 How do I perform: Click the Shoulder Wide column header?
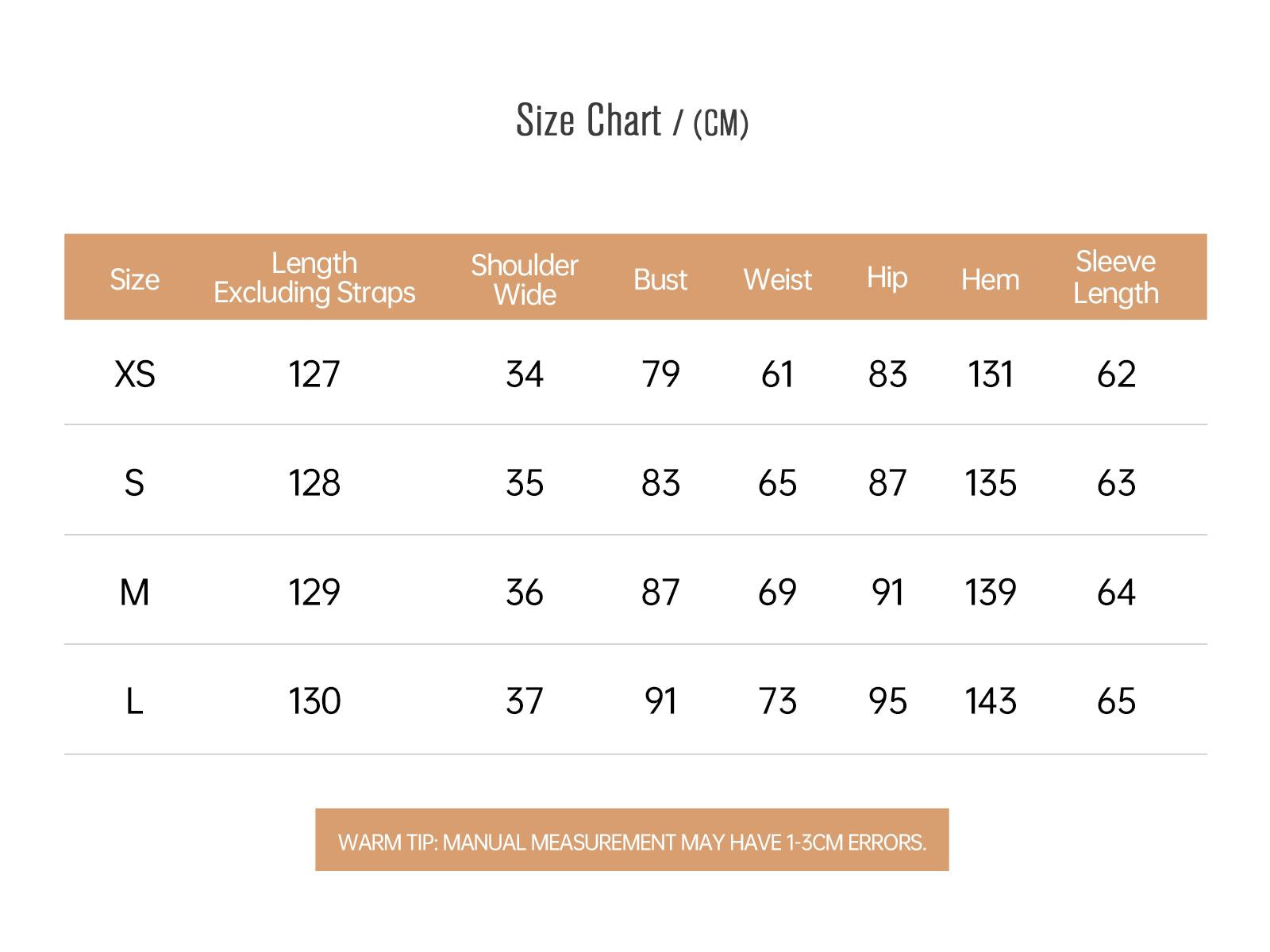[x=524, y=279]
